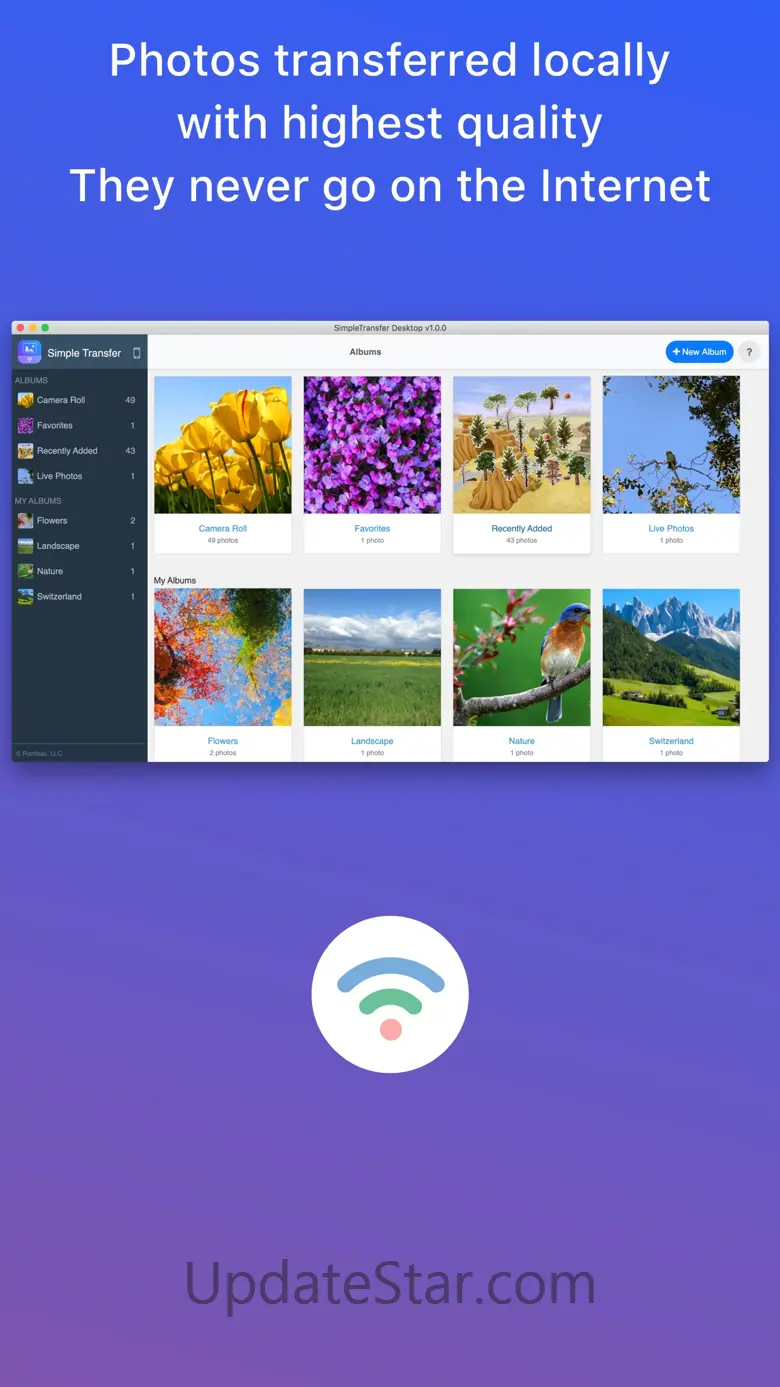Select Landscape album in the sidebar
The width and height of the screenshot is (780, 1387).
(79, 546)
